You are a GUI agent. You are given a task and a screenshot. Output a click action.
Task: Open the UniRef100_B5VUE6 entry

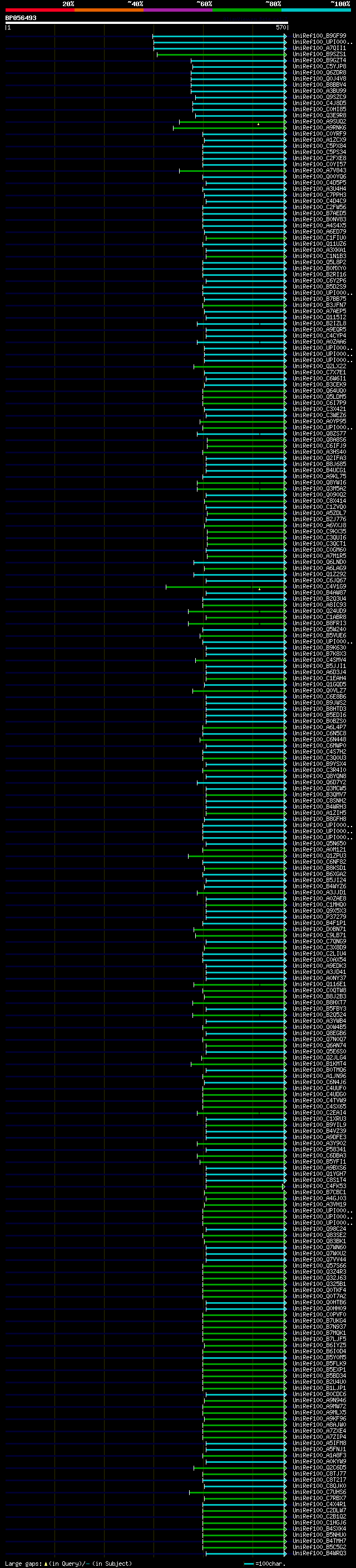pos(319,635)
